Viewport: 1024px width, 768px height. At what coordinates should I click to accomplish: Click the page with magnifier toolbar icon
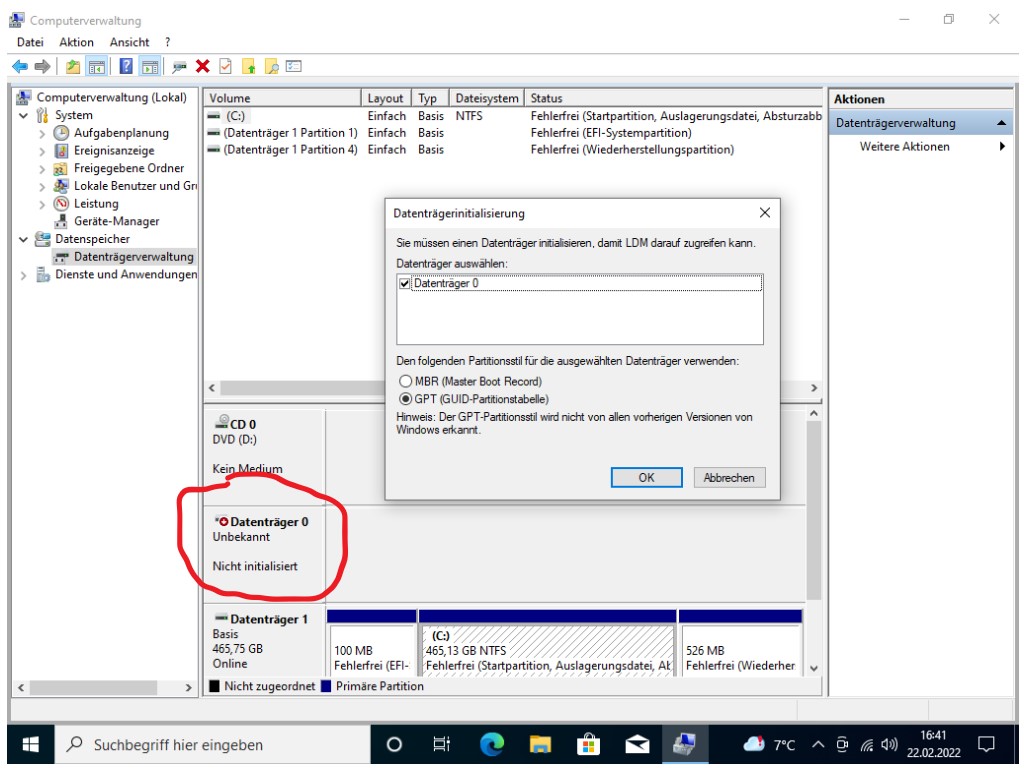272,66
